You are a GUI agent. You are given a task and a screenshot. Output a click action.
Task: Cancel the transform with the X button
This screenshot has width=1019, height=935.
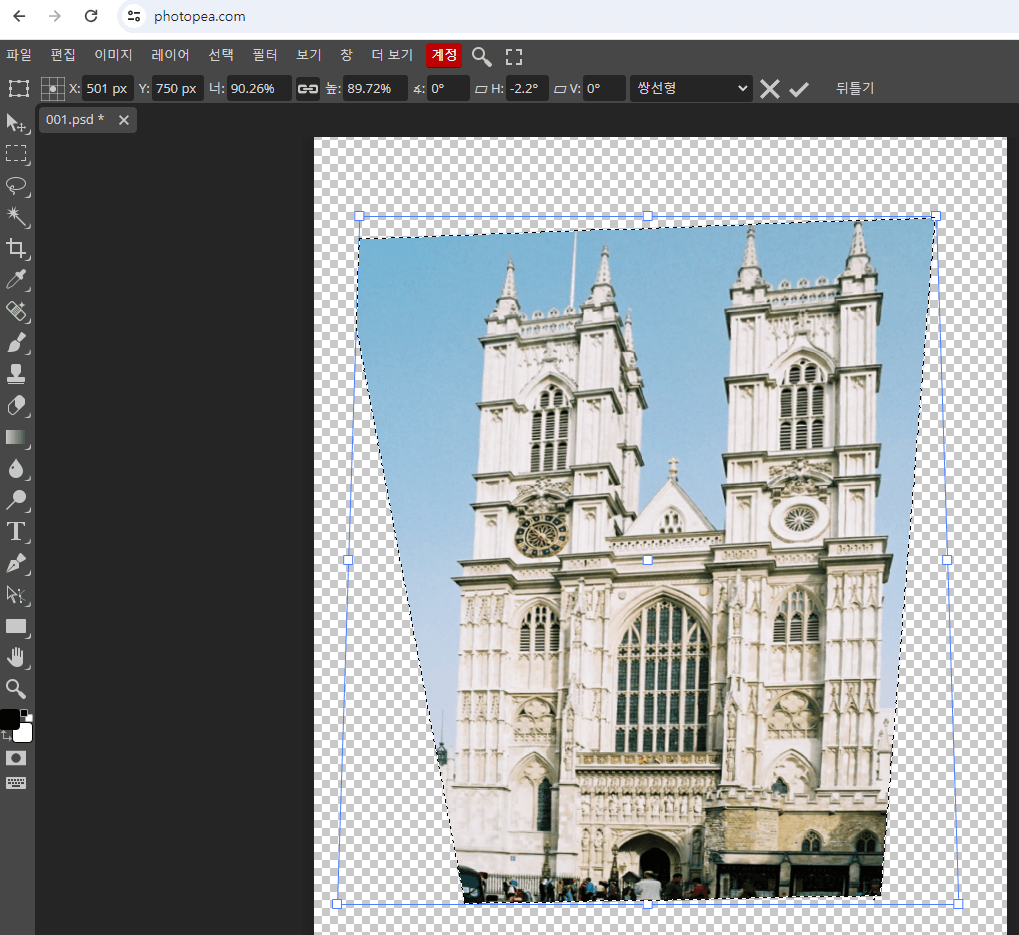tap(769, 88)
